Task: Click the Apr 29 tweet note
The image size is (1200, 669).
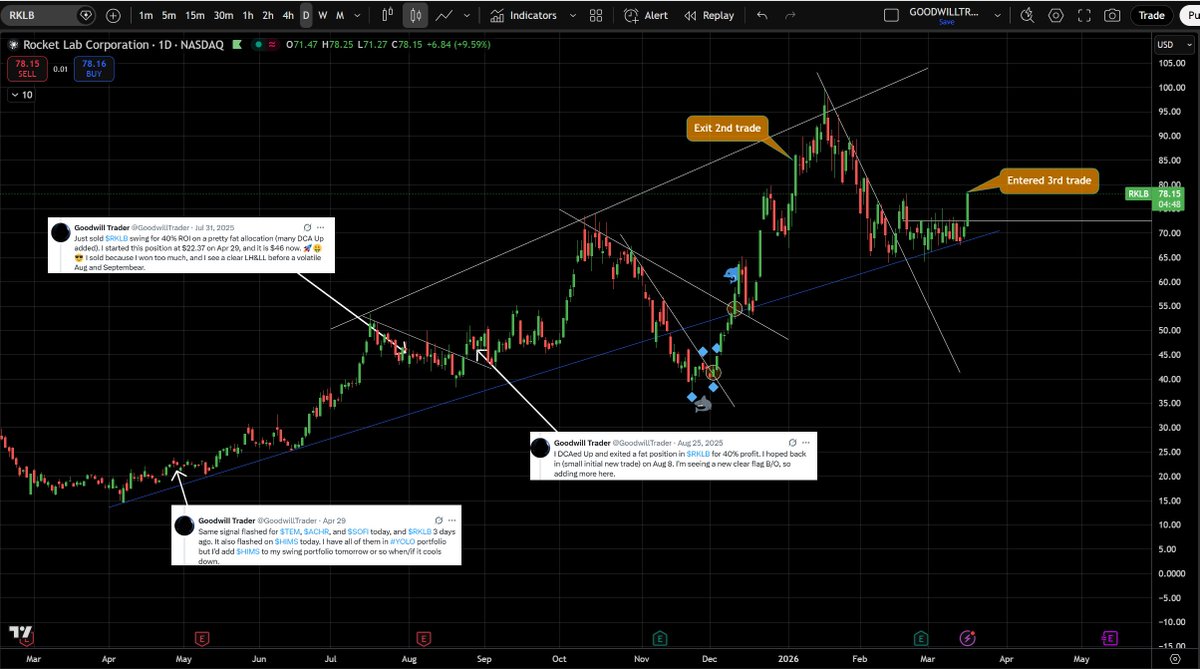Action: coord(316,536)
